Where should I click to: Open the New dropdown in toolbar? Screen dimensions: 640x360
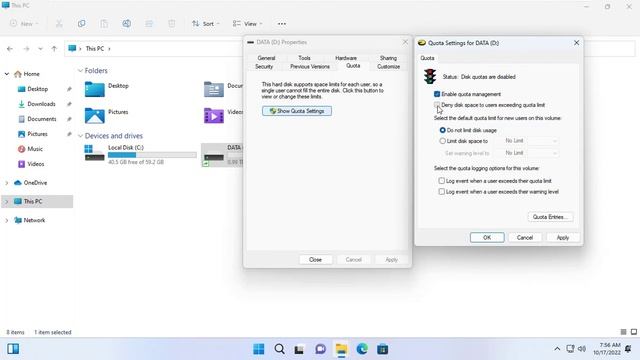pyautogui.click(x=24, y=24)
